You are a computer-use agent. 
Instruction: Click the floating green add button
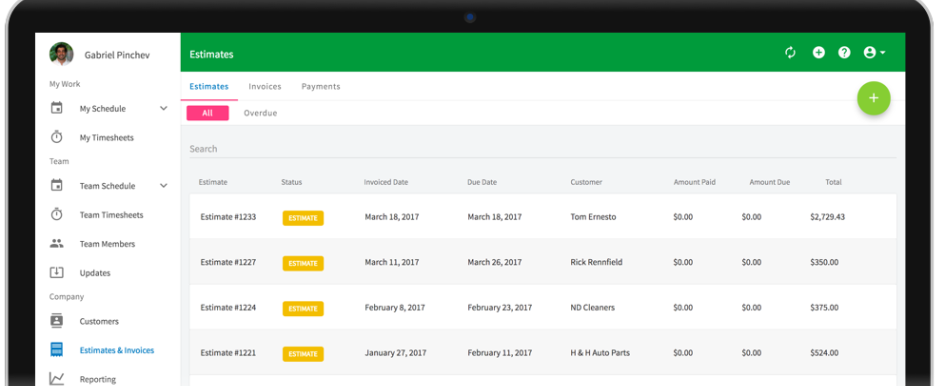[873, 98]
